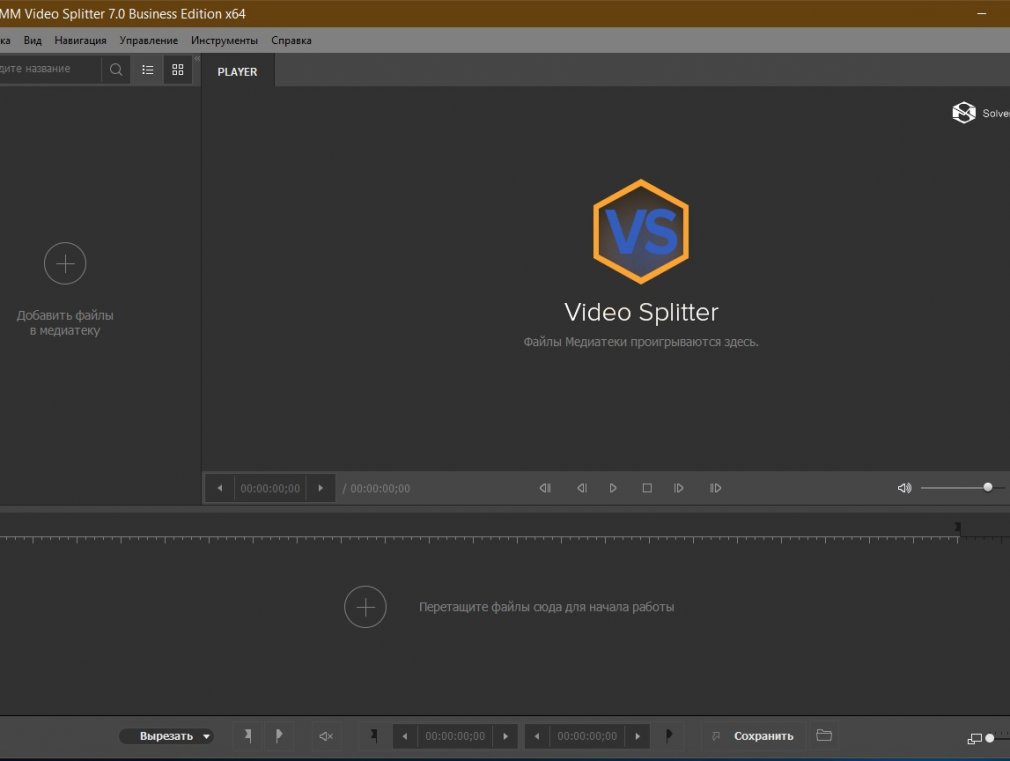Click the search magnifier icon in media library
1010x761 pixels.
coord(116,70)
